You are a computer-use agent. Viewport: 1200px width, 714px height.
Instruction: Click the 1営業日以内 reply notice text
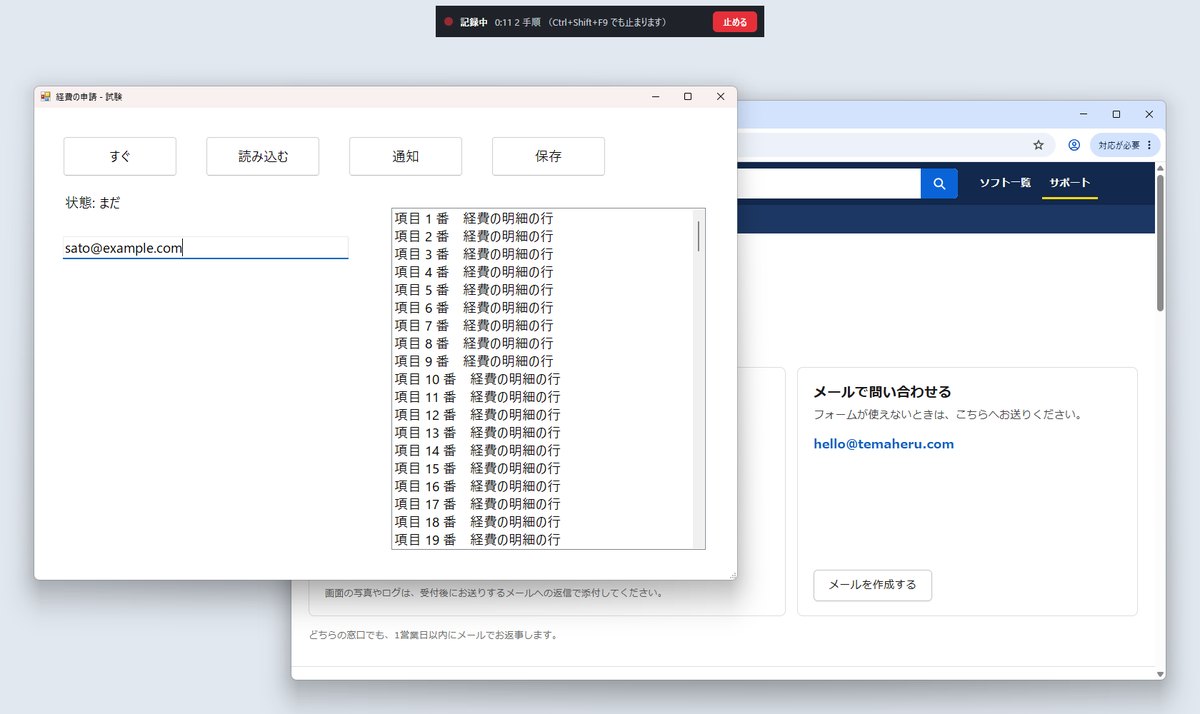pyautogui.click(x=432, y=635)
